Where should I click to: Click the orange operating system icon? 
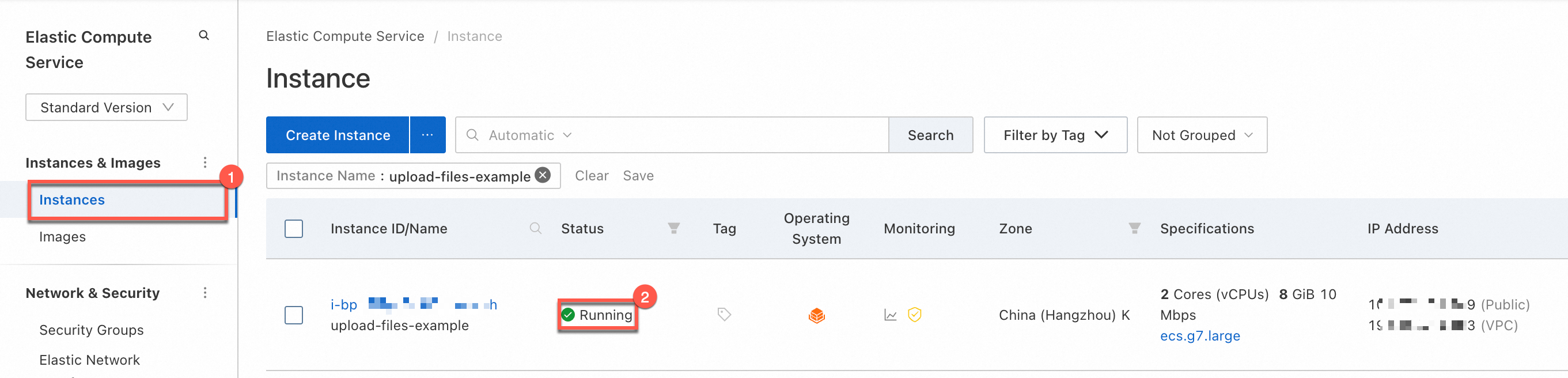coord(816,315)
